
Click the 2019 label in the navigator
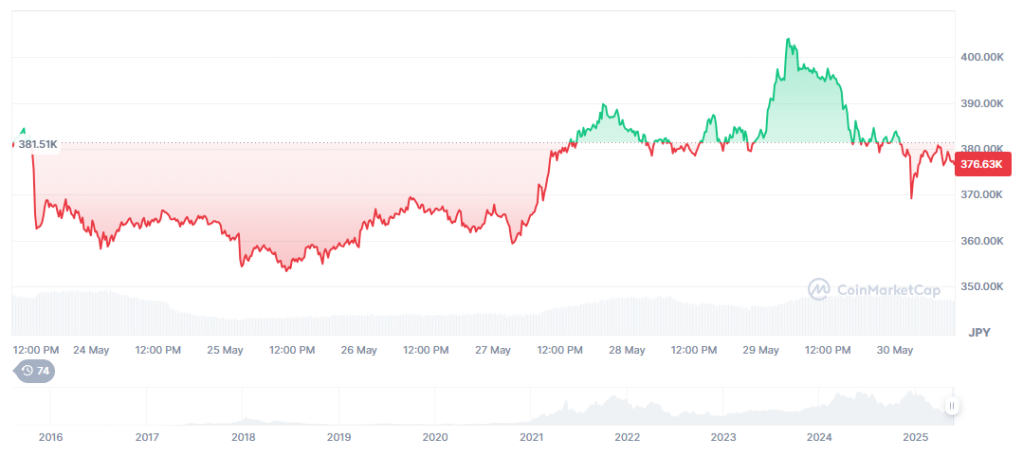click(339, 437)
